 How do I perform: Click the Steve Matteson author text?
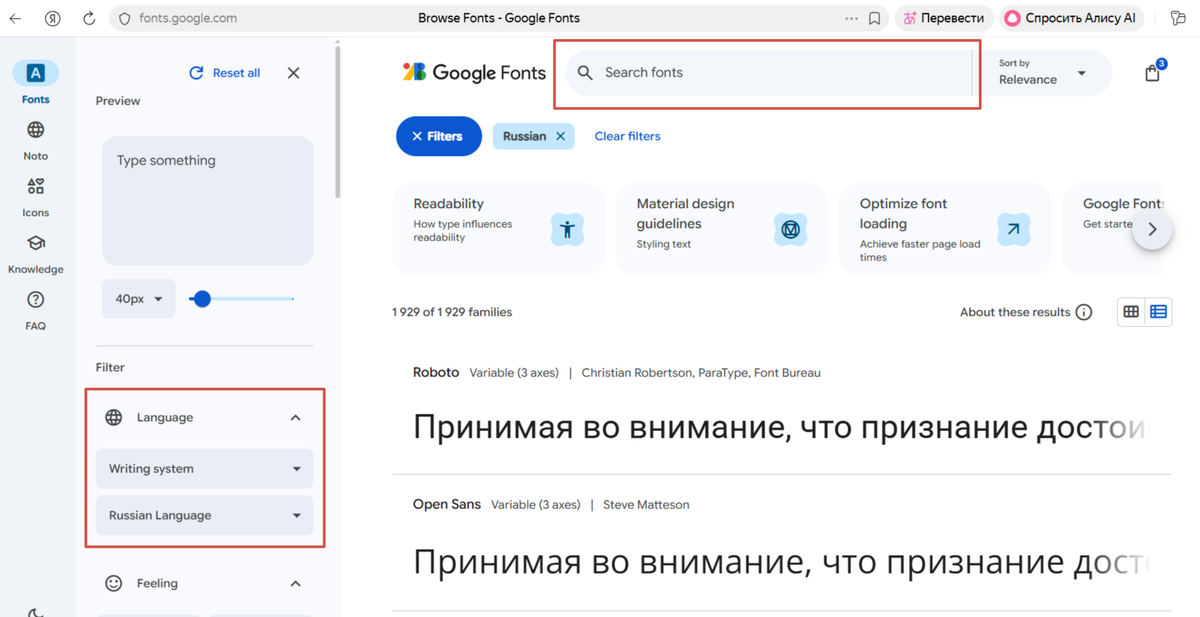[646, 504]
